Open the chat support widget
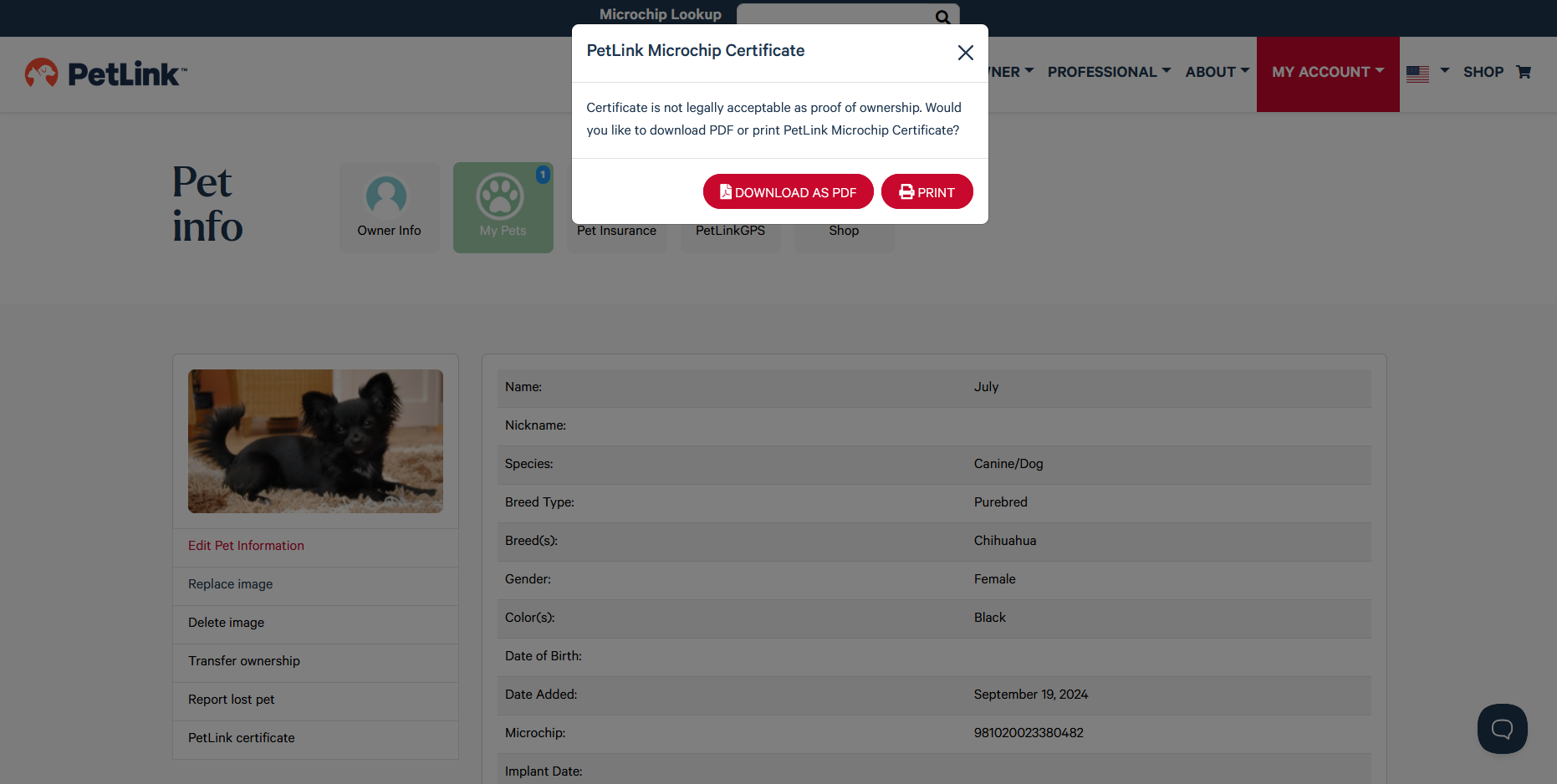This screenshot has width=1557, height=784. click(1502, 729)
